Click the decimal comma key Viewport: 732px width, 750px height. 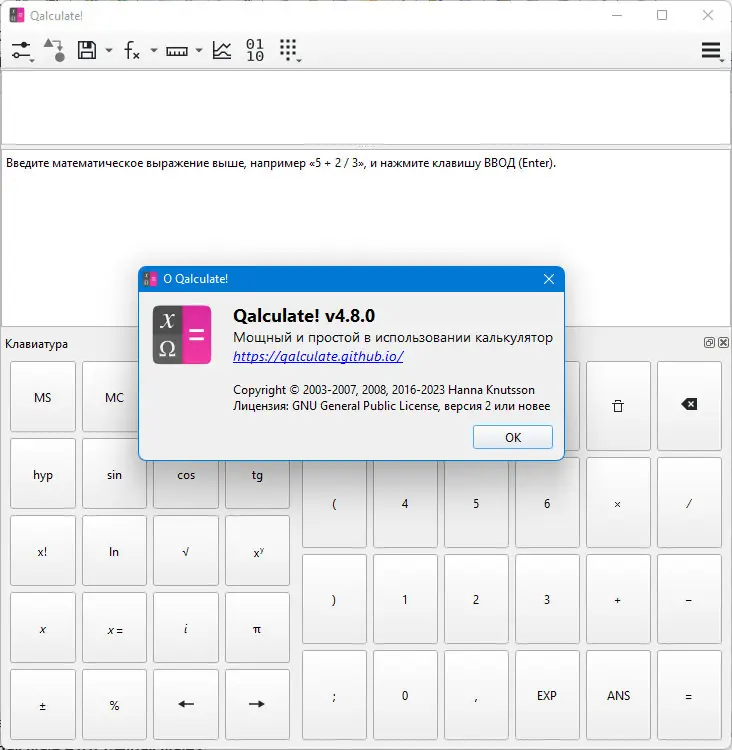[476, 695]
